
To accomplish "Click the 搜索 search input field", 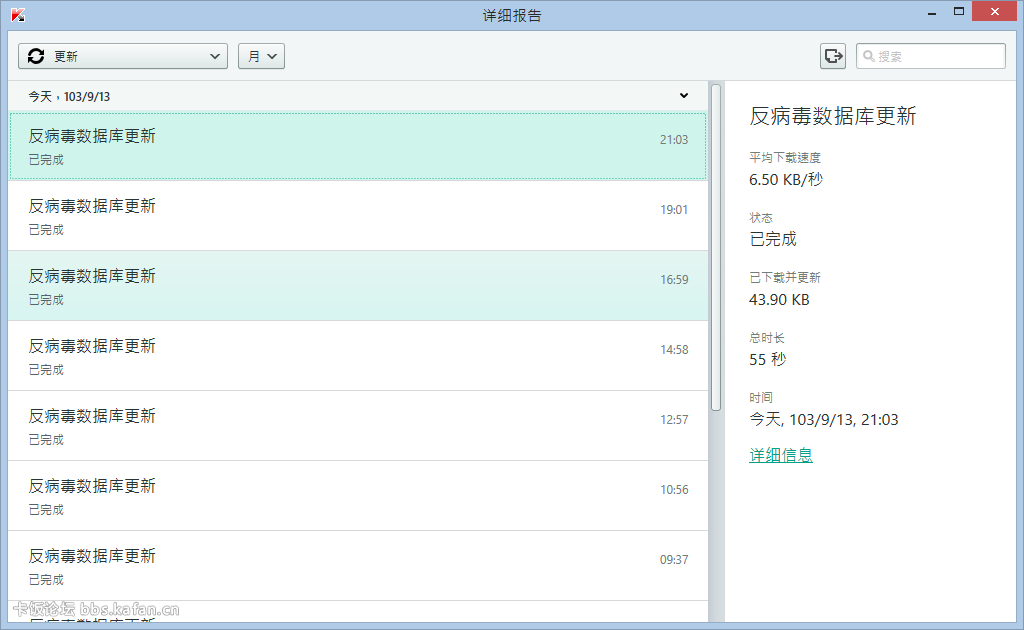I will 931,56.
